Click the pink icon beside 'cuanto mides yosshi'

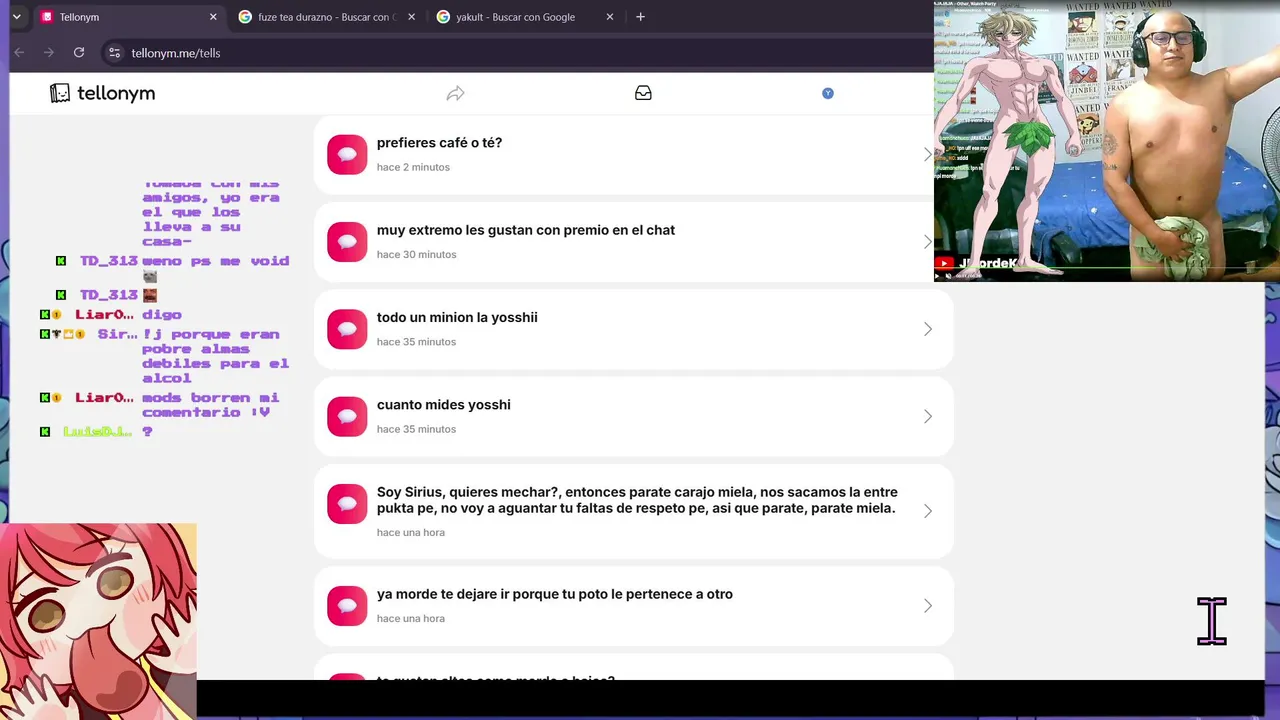[x=347, y=416]
